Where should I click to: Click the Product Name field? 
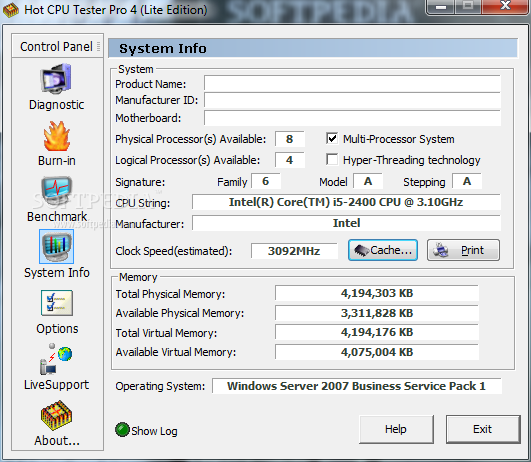coord(352,83)
